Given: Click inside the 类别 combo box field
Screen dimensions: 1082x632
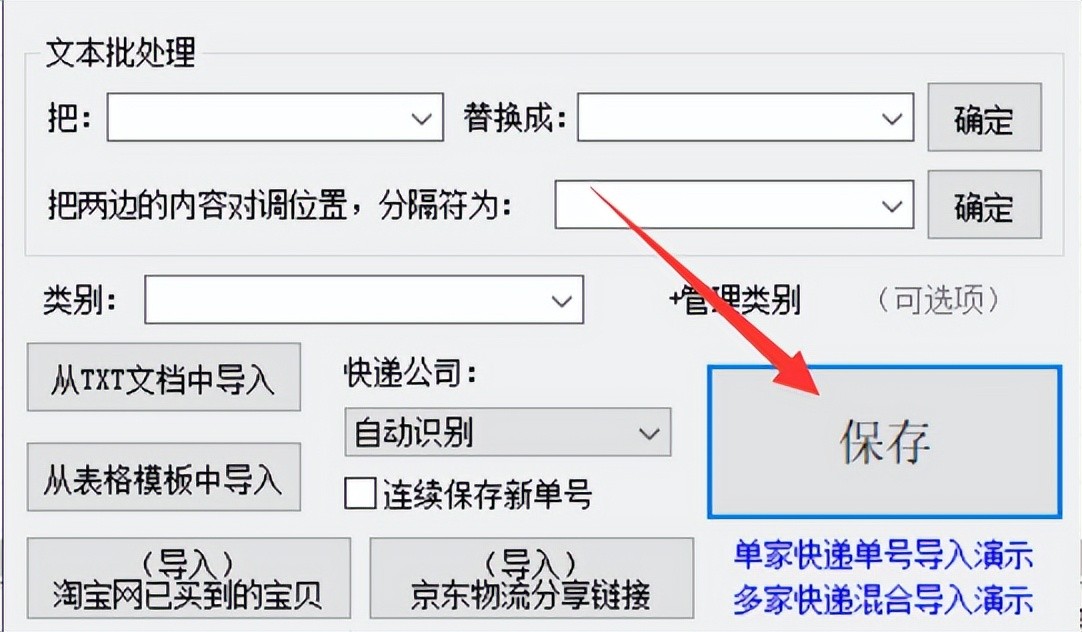Looking at the screenshot, I should tap(345, 300).
